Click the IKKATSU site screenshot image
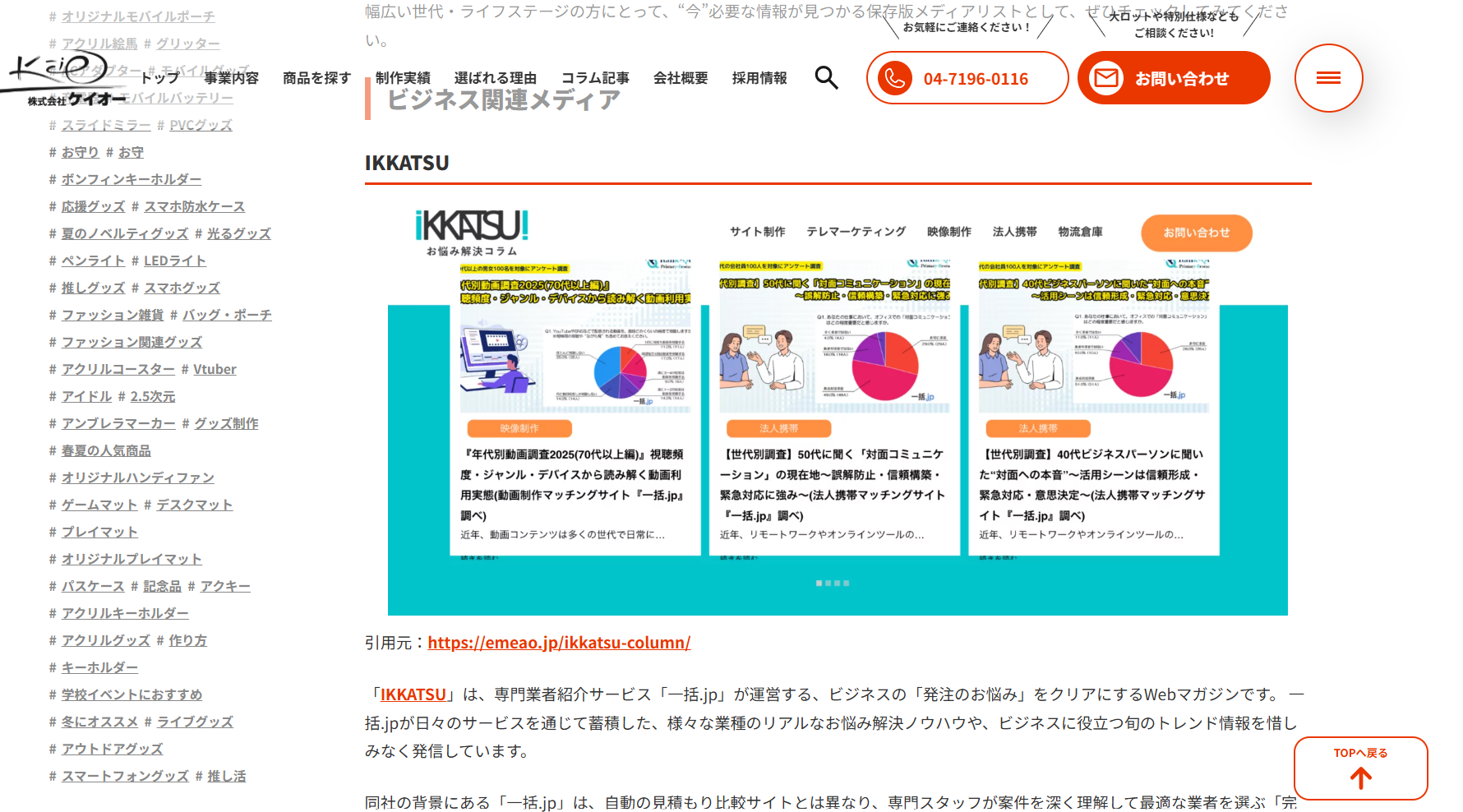 click(838, 408)
